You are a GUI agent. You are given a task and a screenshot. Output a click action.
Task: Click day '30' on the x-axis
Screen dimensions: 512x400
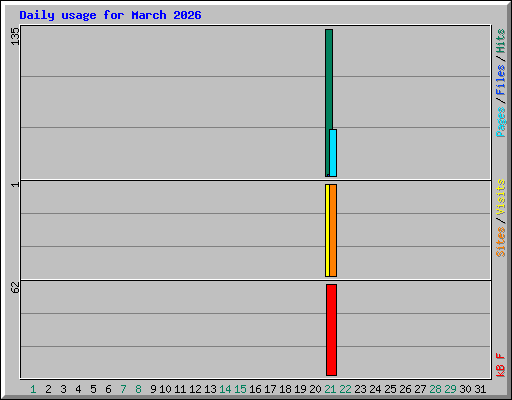point(465,389)
